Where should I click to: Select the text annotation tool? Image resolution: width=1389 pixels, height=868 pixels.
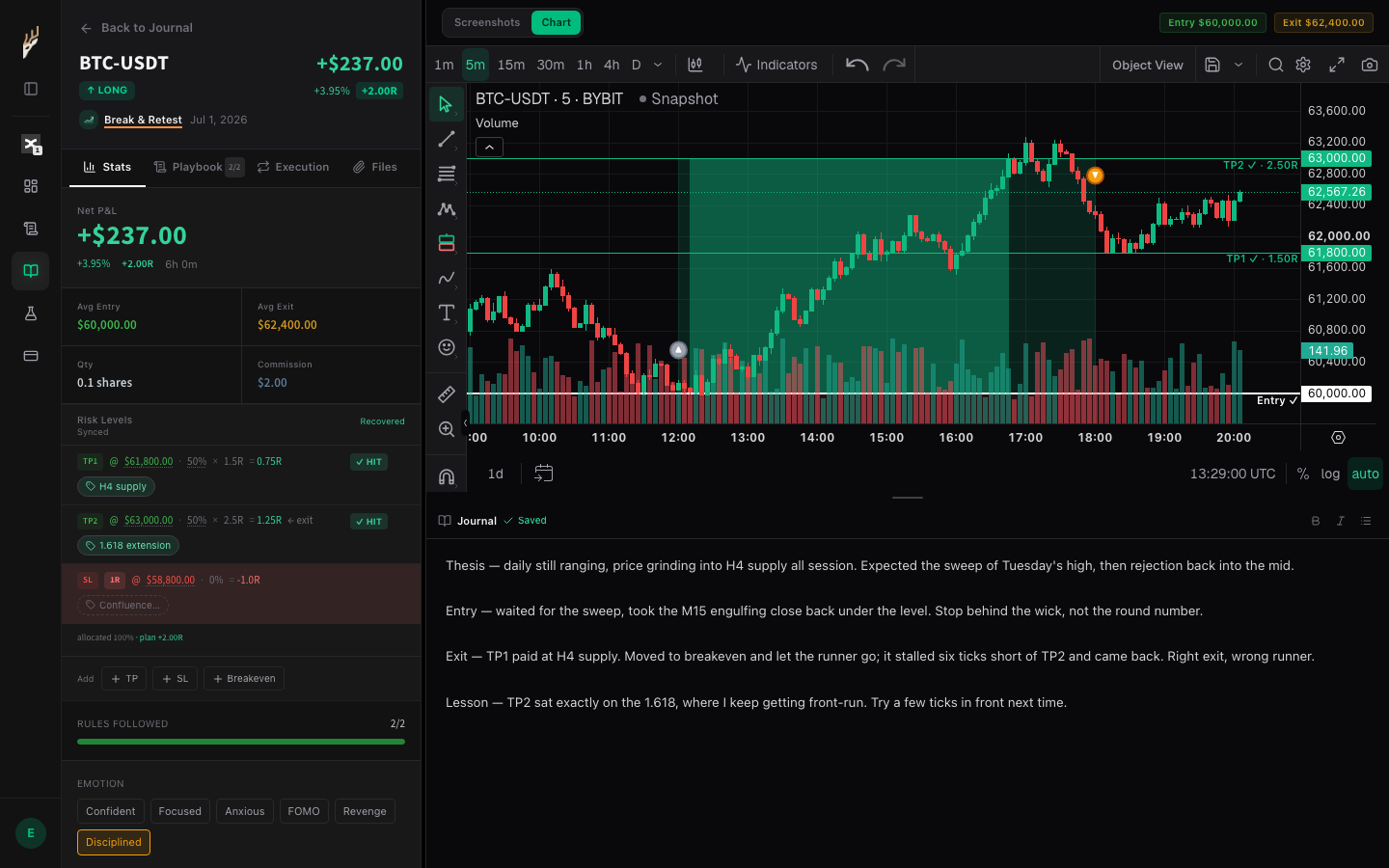(x=447, y=312)
